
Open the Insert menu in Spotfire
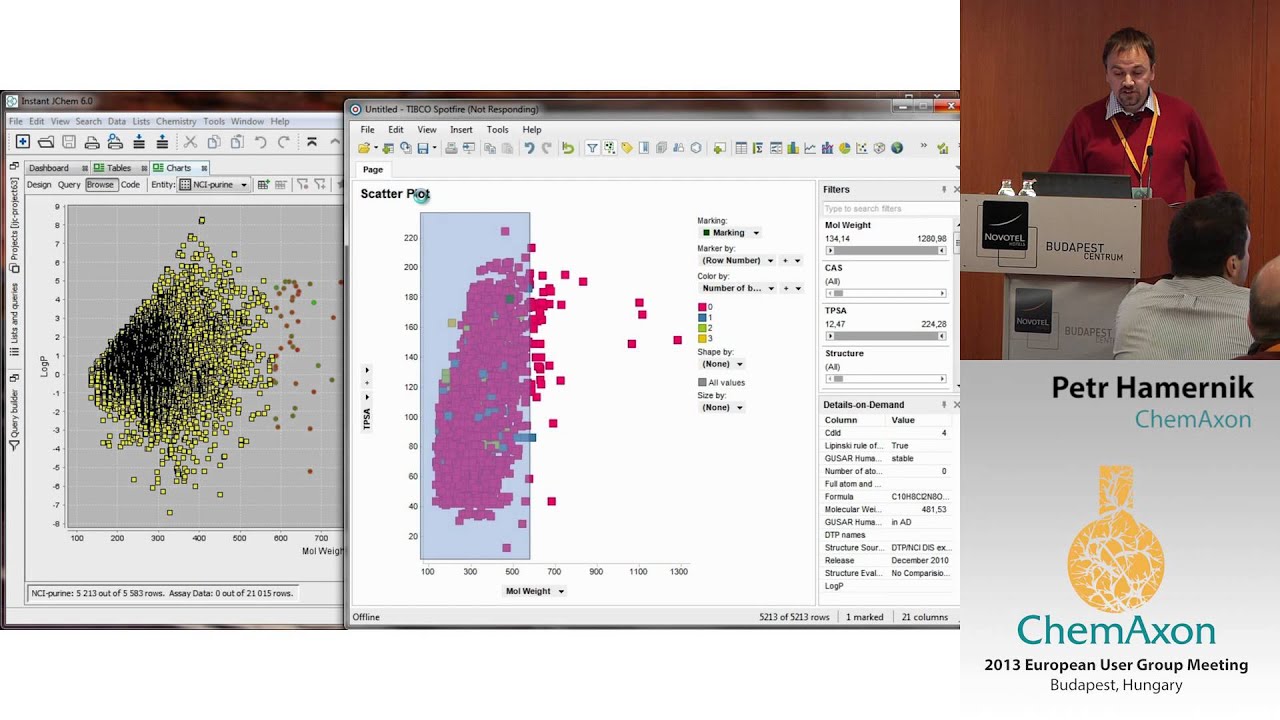click(461, 129)
